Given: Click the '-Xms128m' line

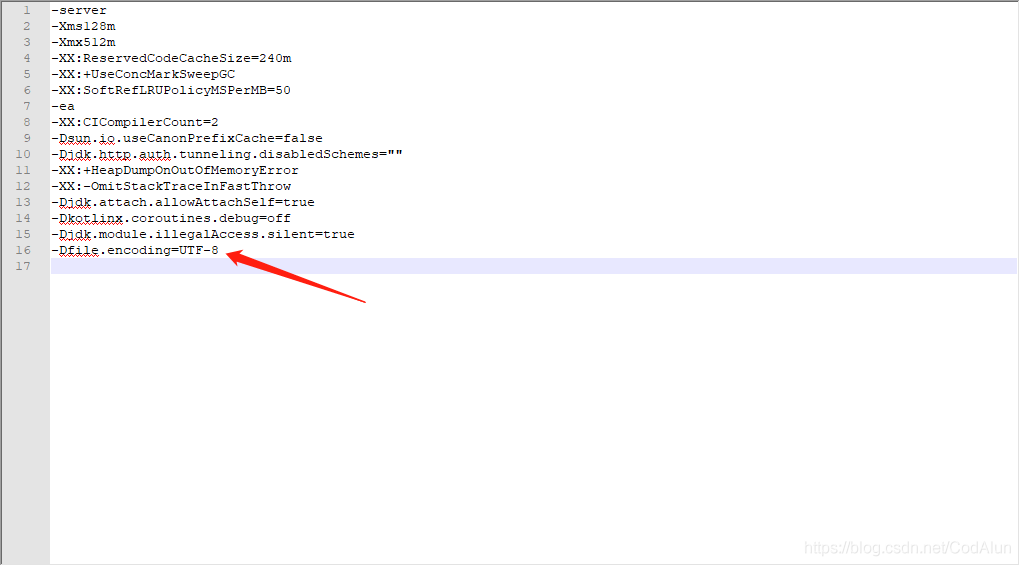Looking at the screenshot, I should tap(83, 27).
